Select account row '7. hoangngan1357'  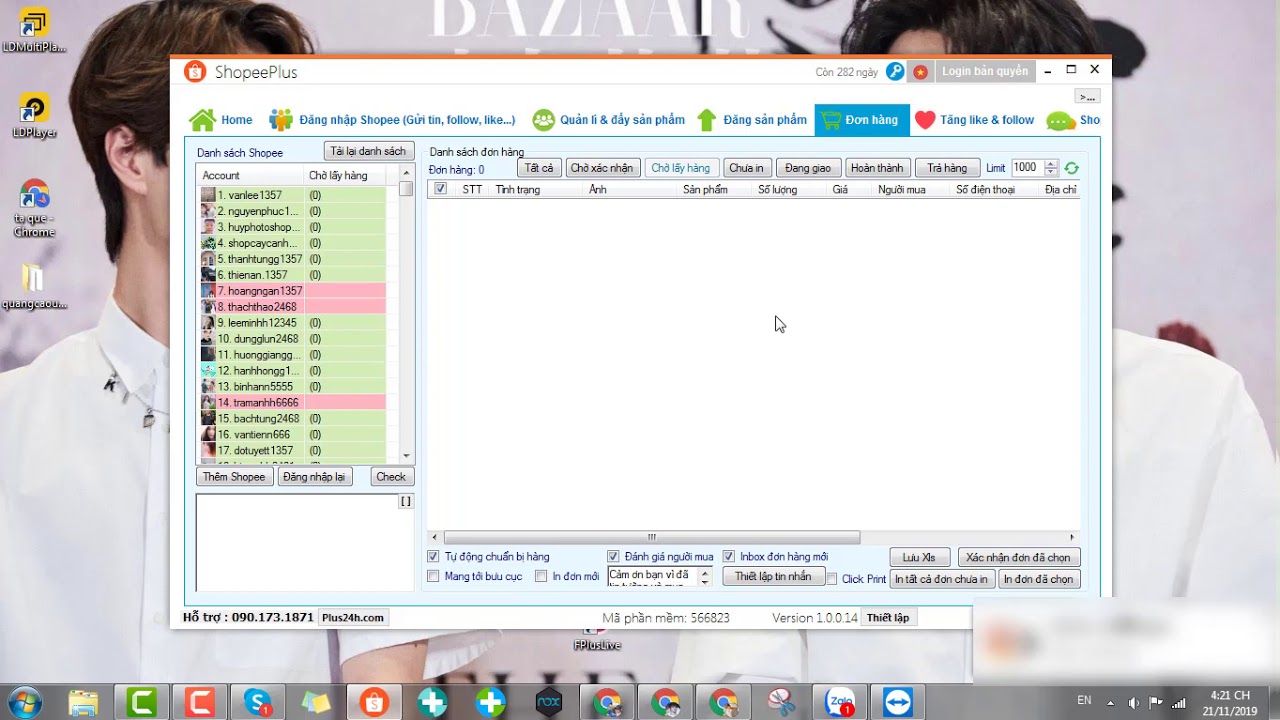[292, 291]
